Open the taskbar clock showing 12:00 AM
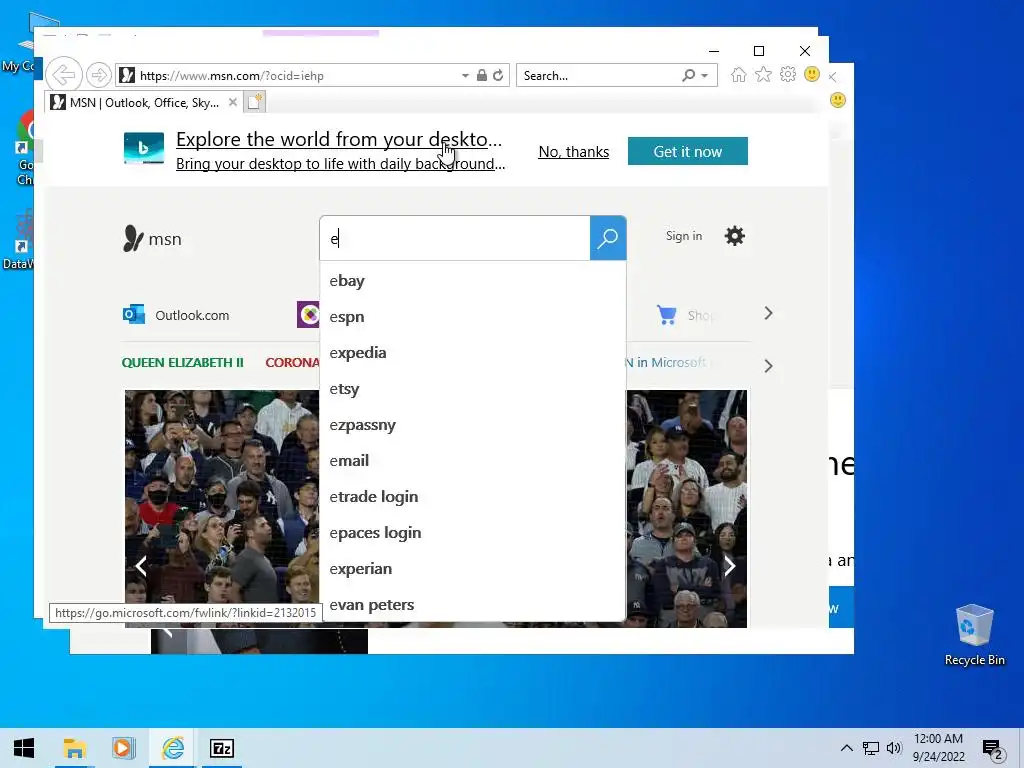 click(938, 748)
